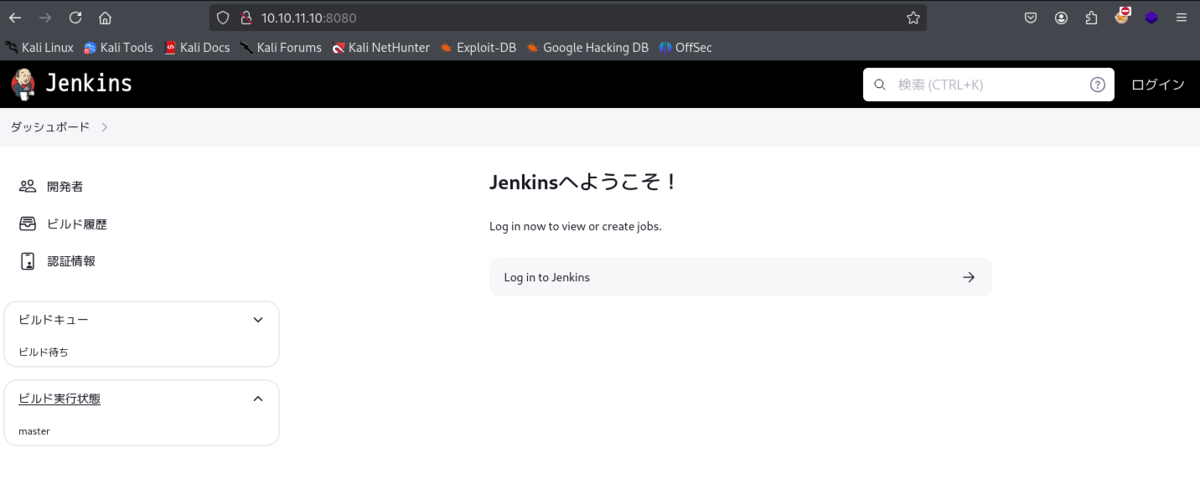This screenshot has height=489, width=1200.
Task: Click the Jenkins butler logo
Action: [x=23, y=84]
